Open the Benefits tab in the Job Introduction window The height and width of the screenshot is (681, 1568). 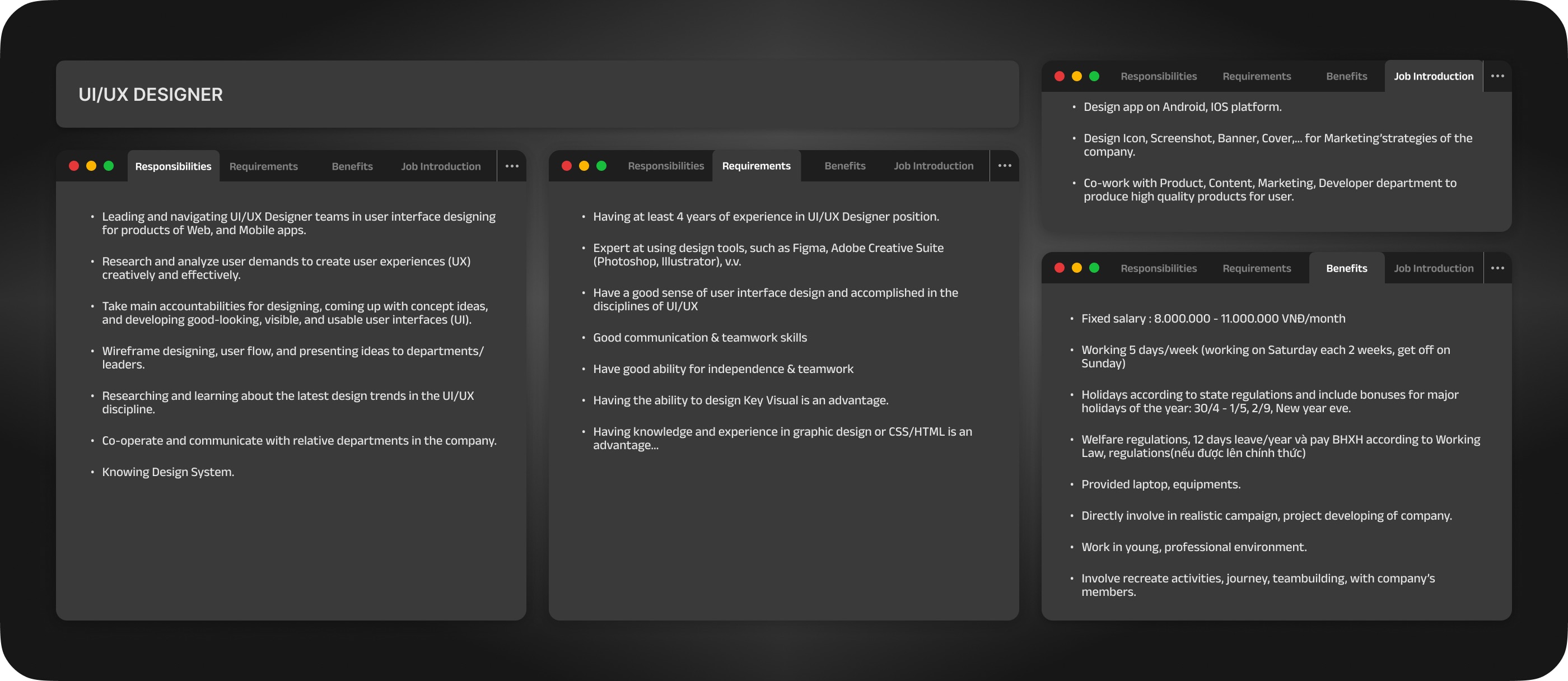click(1346, 76)
